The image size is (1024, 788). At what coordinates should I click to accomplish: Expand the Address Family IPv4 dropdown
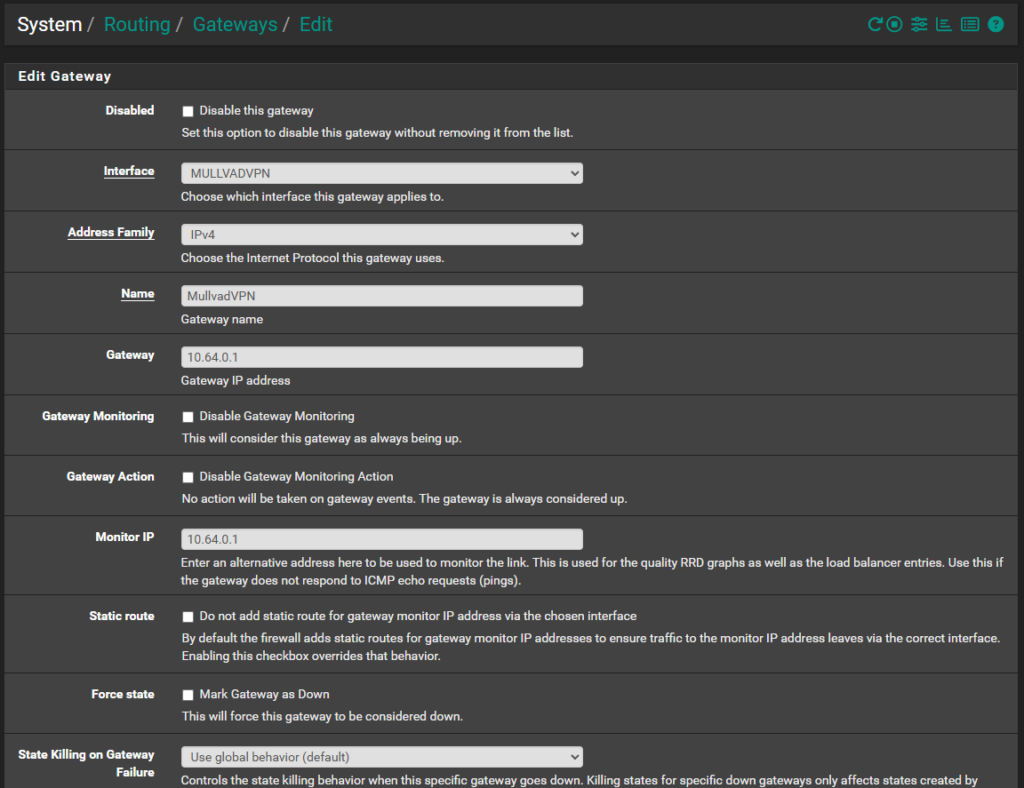[381, 234]
